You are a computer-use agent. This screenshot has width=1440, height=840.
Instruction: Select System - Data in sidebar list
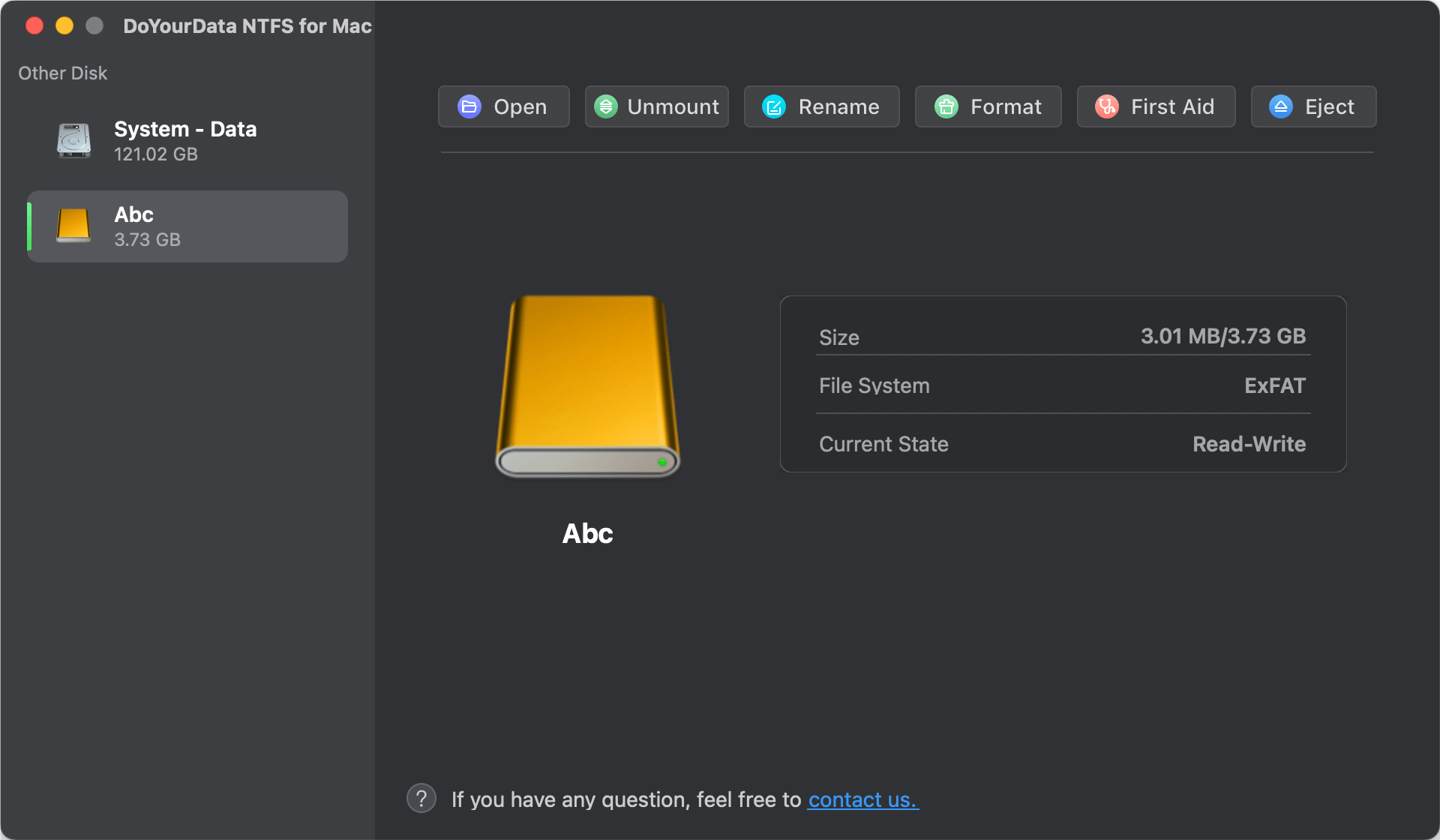point(185,141)
